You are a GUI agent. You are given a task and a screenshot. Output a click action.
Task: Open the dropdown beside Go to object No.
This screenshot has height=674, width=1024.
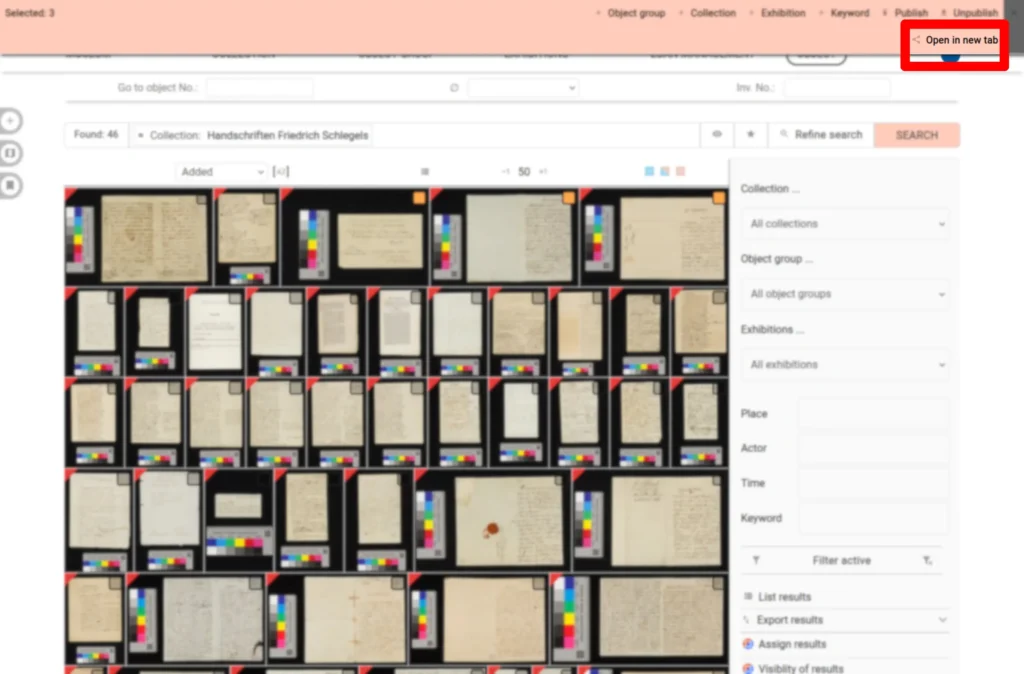tap(522, 88)
